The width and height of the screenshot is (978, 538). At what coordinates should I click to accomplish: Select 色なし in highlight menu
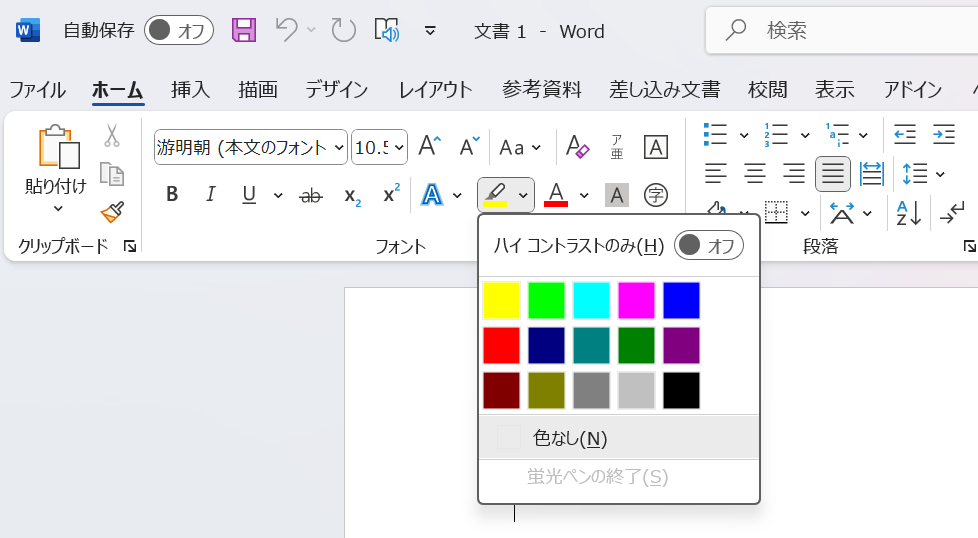pyautogui.click(x=570, y=438)
